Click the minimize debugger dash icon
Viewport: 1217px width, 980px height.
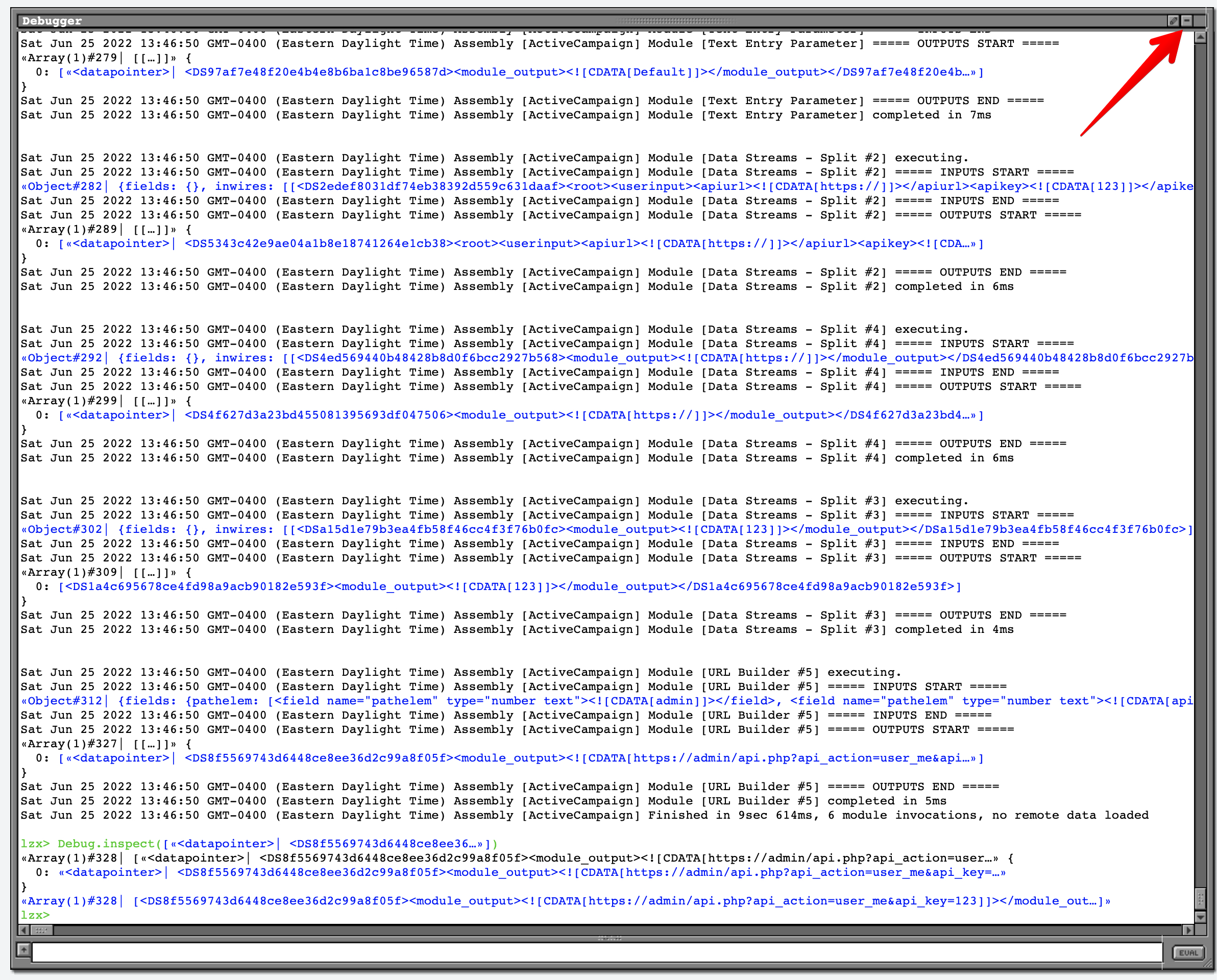tap(1186, 21)
